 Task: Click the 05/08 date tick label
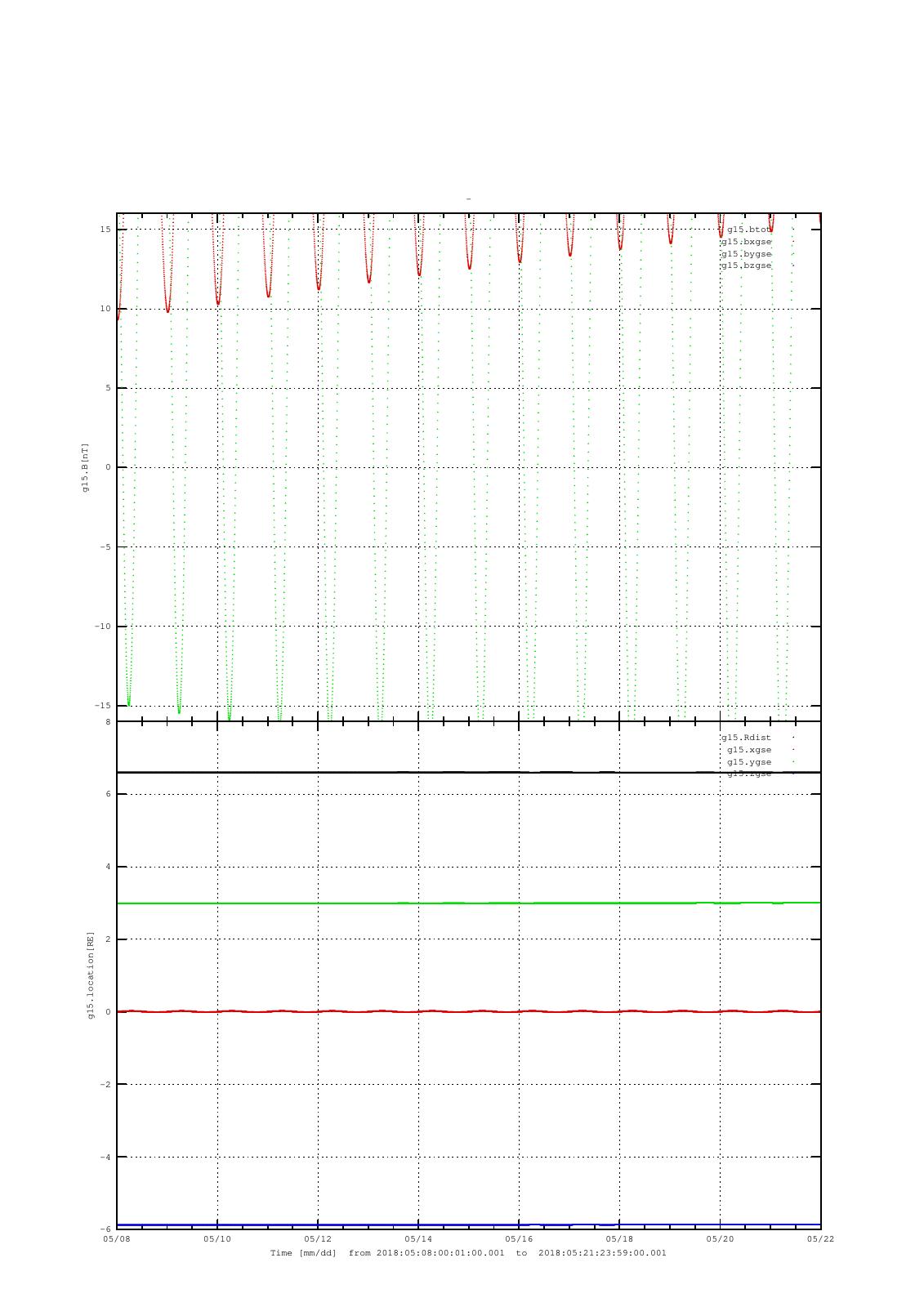tap(117, 1239)
